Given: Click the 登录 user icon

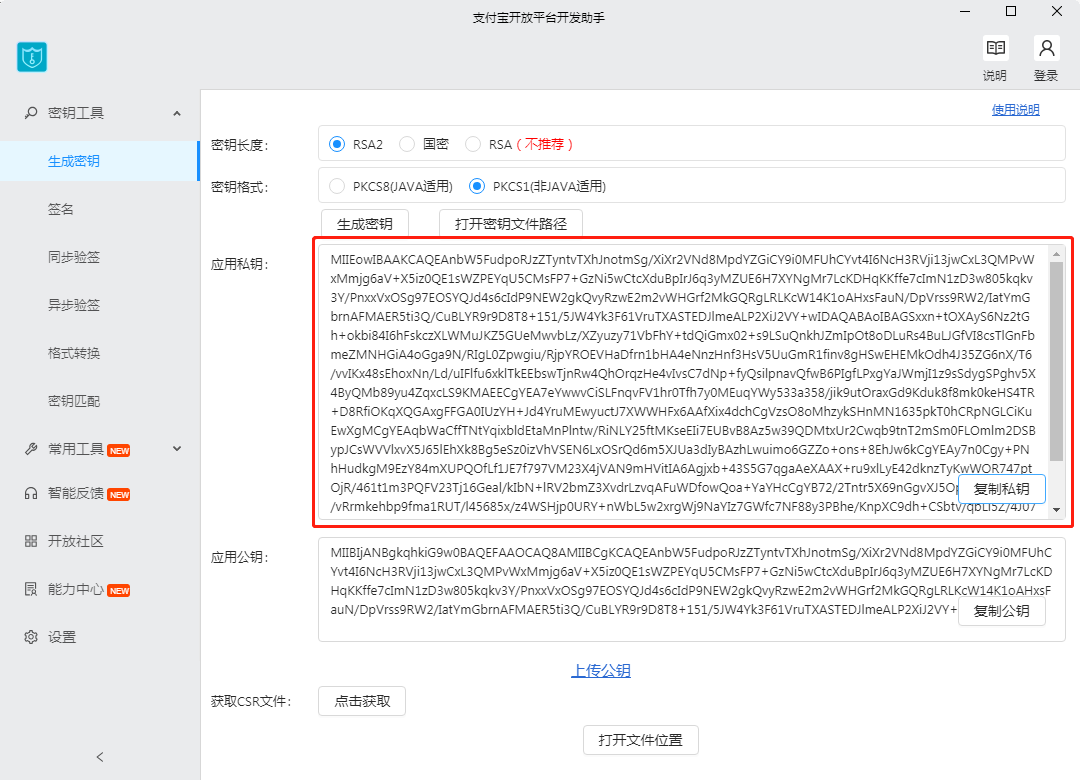Looking at the screenshot, I should 1046,48.
